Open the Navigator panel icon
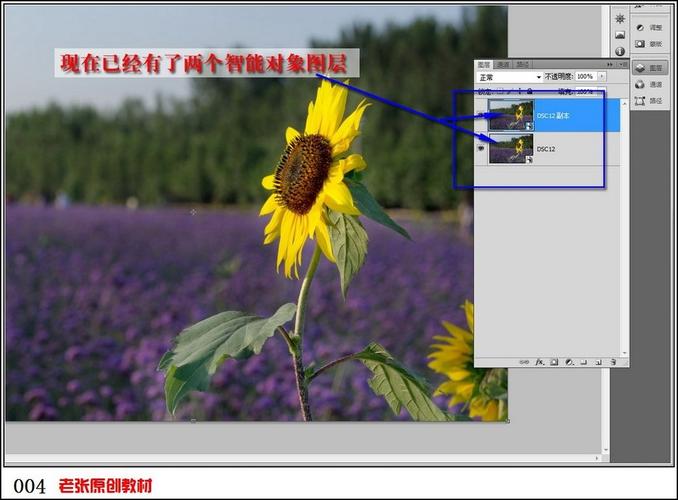Screen dimensions: 678x500 pyautogui.click(x=620, y=19)
